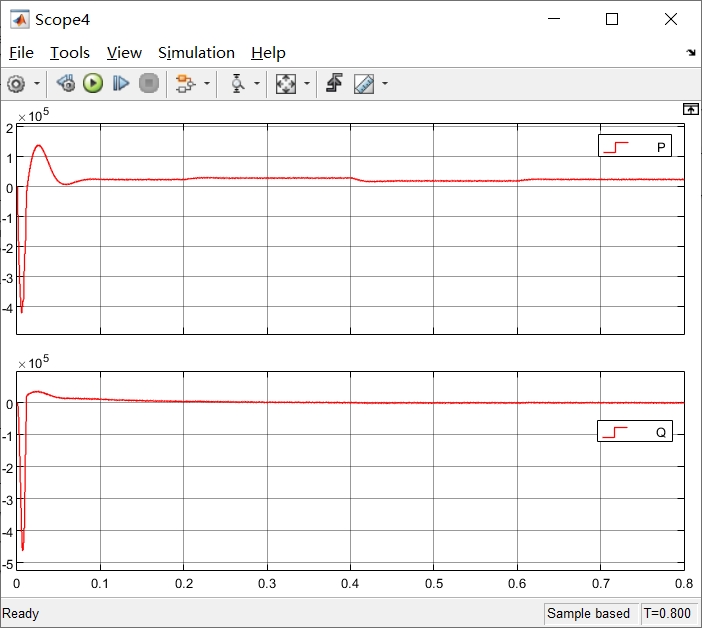
Task: Select the Zoom tool icon
Action: coord(237,84)
